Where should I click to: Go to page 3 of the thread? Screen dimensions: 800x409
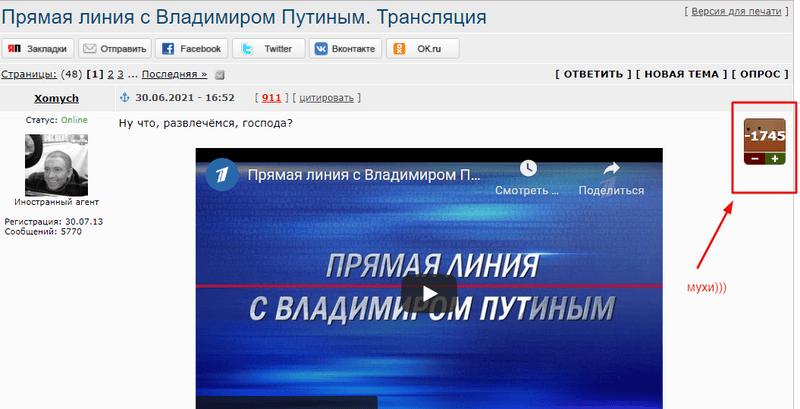pyautogui.click(x=120, y=74)
